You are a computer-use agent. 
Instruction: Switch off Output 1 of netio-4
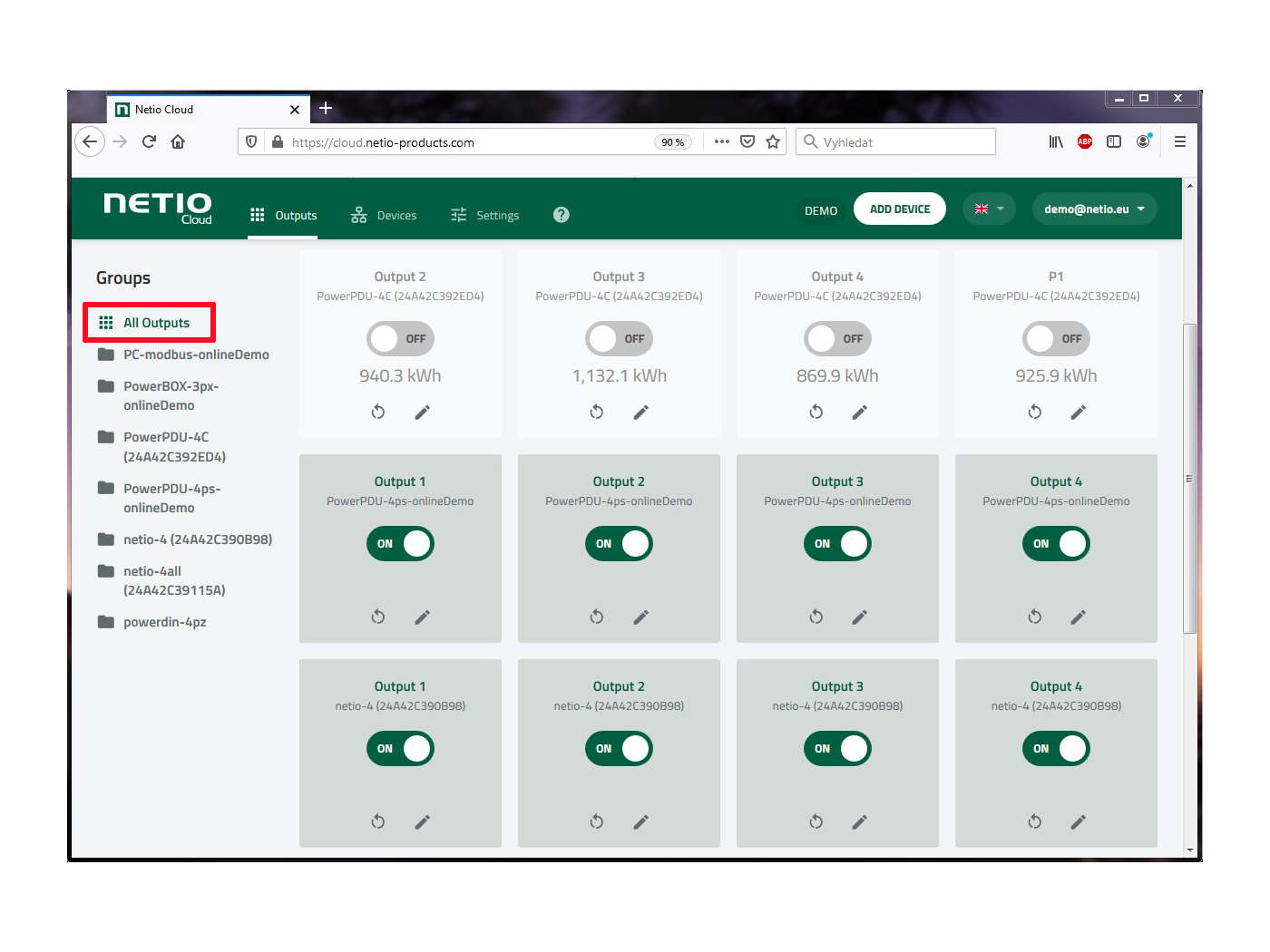click(401, 749)
